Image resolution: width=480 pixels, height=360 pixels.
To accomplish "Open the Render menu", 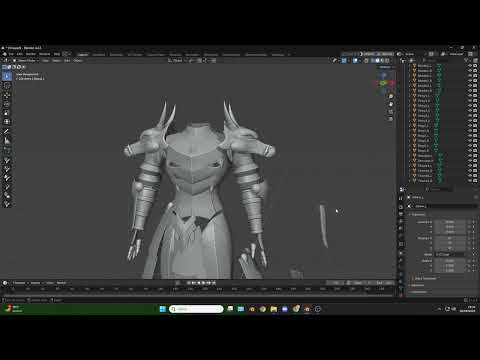I will click(31, 54).
